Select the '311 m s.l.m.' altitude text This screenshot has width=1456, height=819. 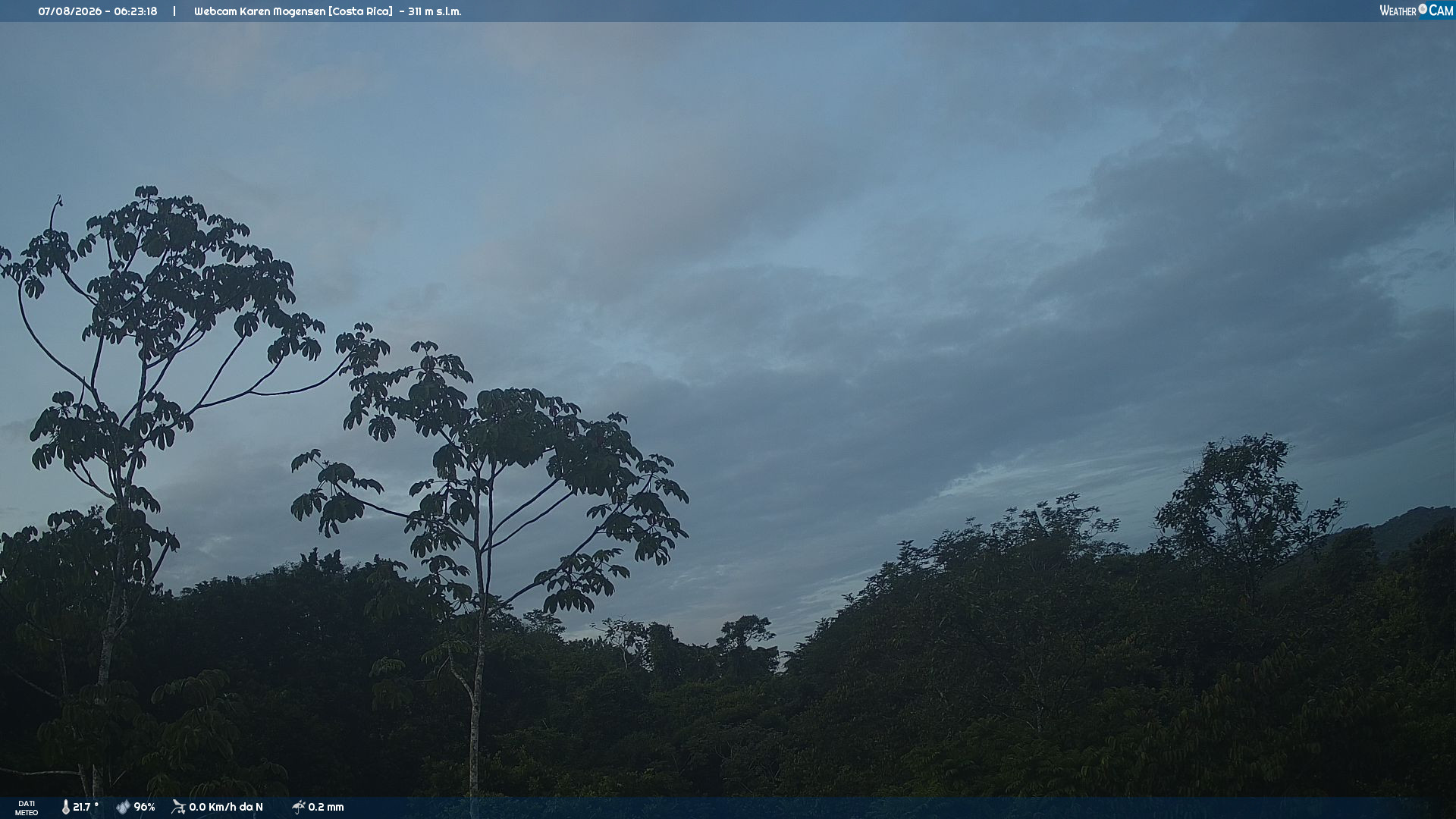[x=435, y=11]
